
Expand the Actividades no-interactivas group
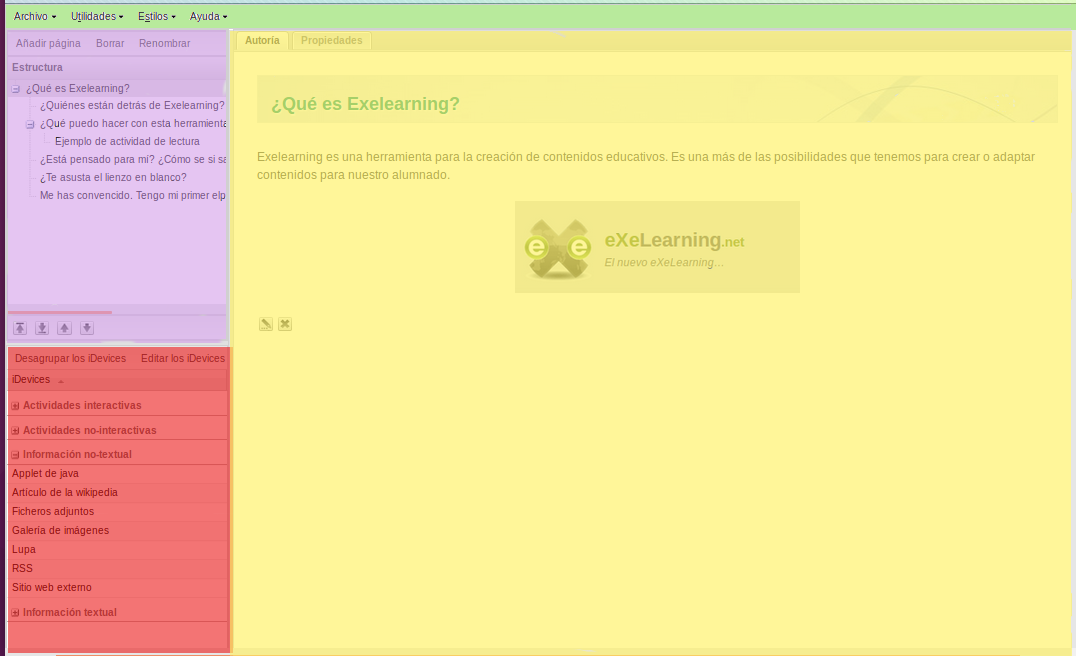[15, 430]
